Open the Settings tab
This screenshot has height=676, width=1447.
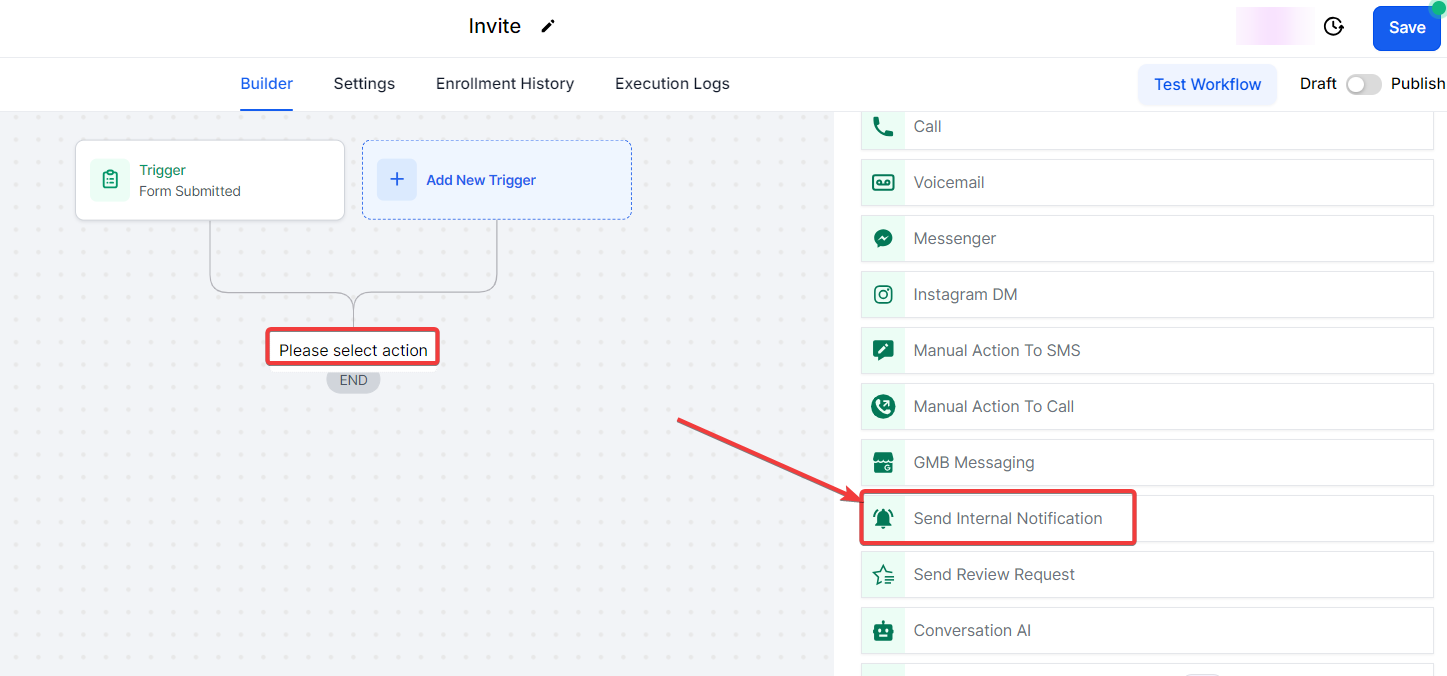(x=364, y=84)
